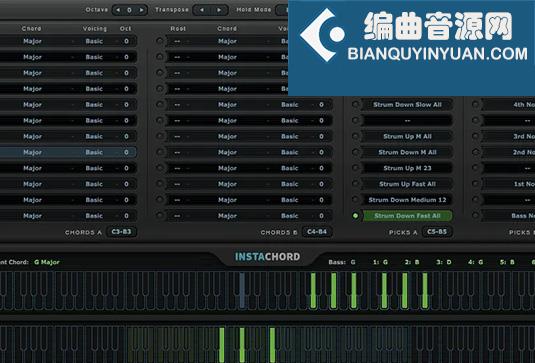Toggle the LED of the last Chords B row
The image size is (535, 363).
(159, 216)
